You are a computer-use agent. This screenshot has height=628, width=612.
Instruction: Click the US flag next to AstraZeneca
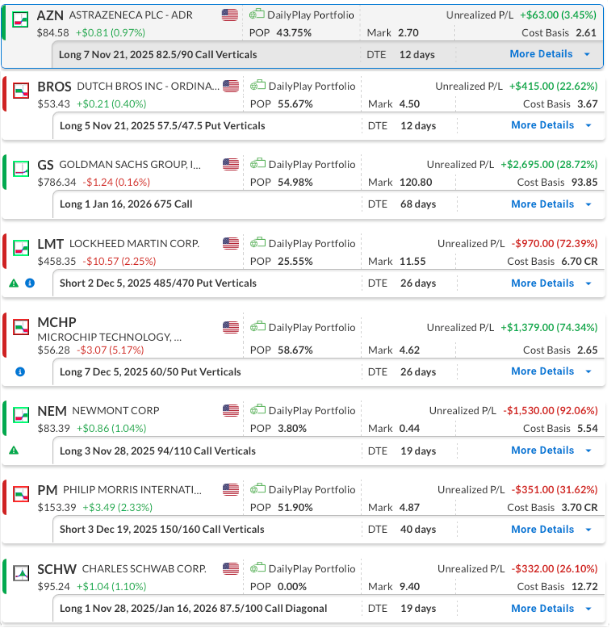(x=231, y=15)
